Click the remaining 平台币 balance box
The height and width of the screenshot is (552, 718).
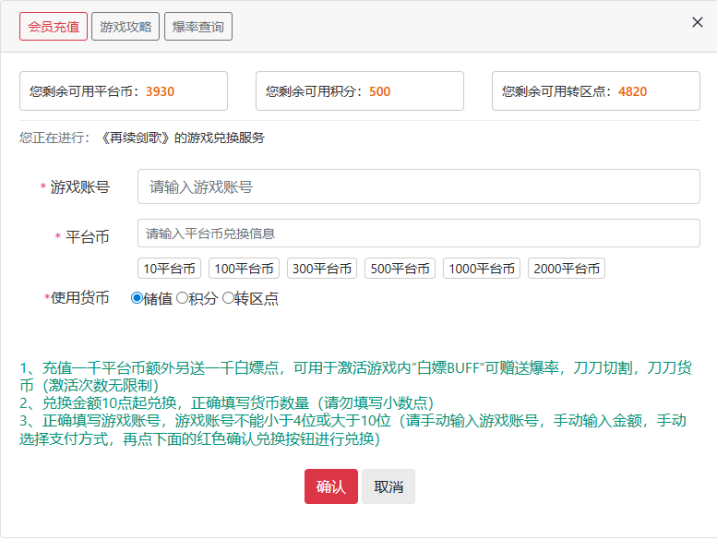click(x=124, y=91)
